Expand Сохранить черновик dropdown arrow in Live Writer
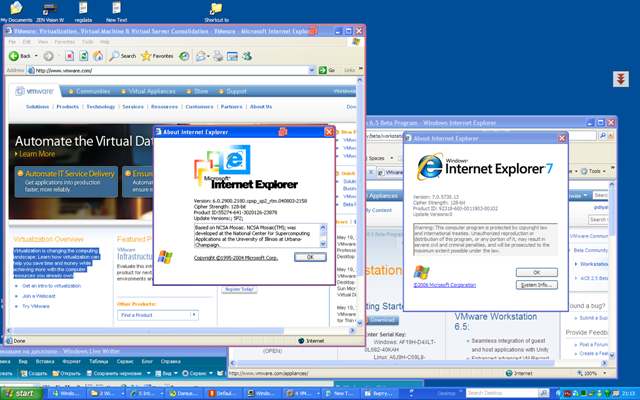The width and height of the screenshot is (640, 400). (148, 373)
